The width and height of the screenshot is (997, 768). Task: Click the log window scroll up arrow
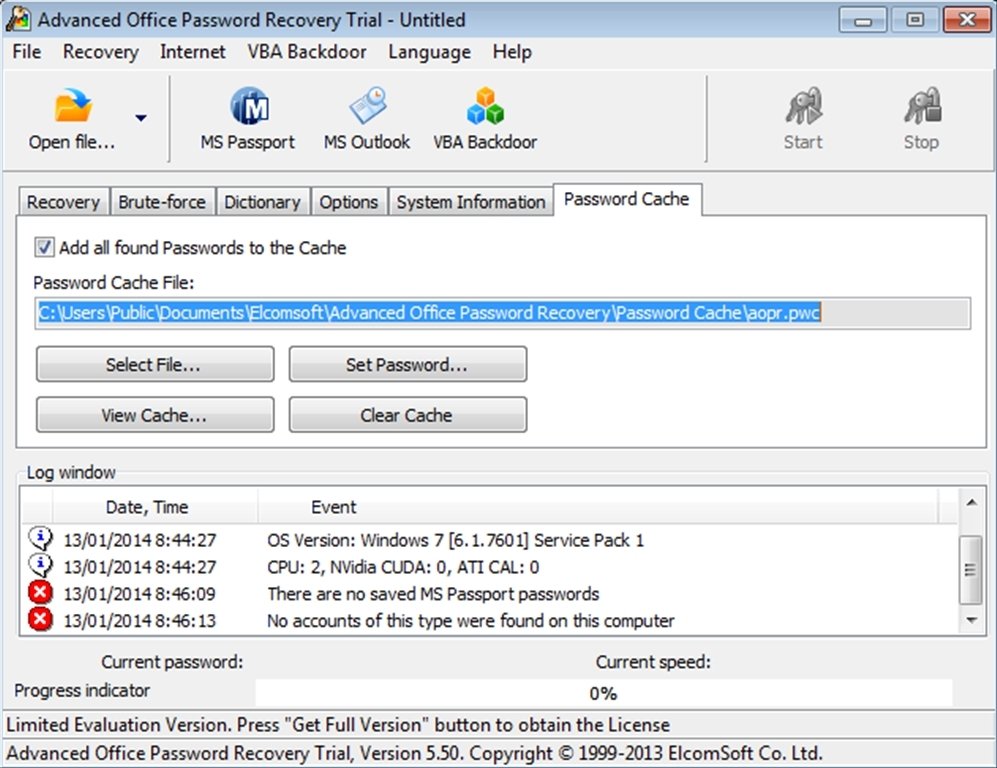(x=971, y=503)
